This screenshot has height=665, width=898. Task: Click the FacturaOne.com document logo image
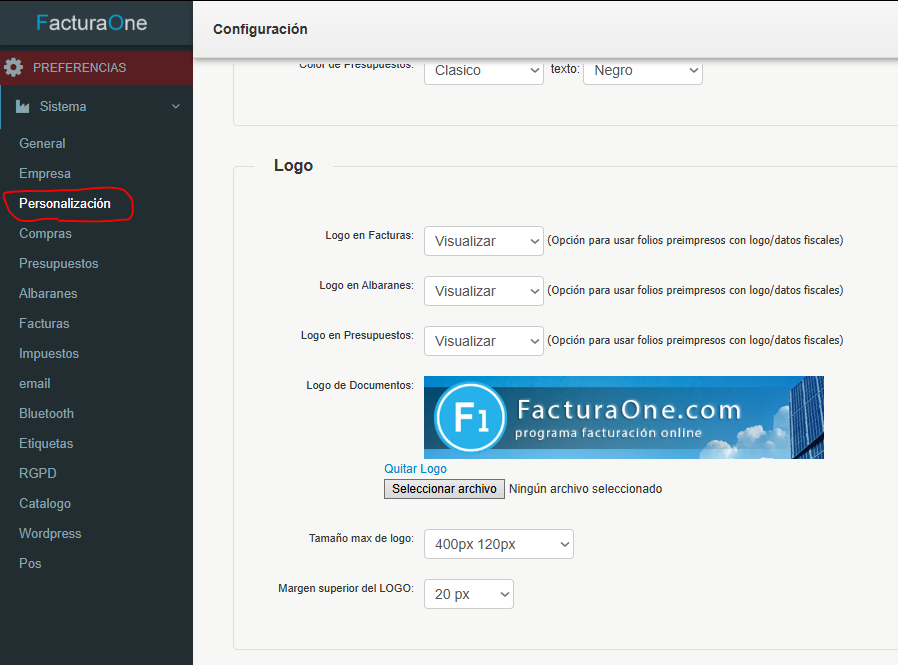(624, 418)
